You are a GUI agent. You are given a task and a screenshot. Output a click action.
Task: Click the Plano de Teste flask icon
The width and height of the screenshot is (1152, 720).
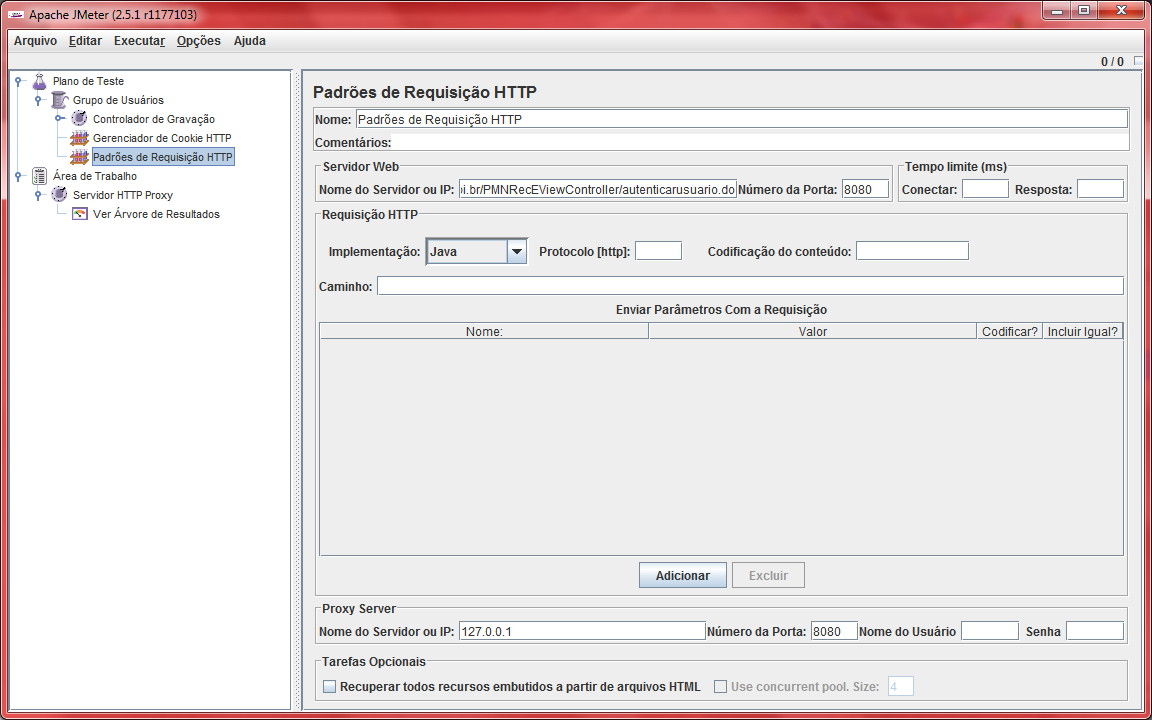click(x=40, y=81)
